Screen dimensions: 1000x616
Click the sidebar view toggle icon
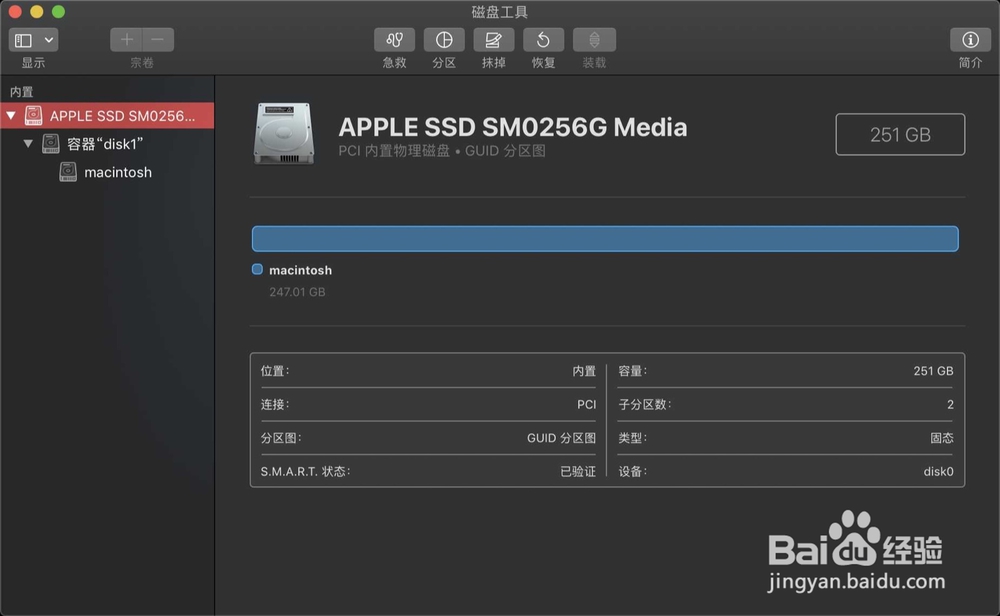pos(23,40)
